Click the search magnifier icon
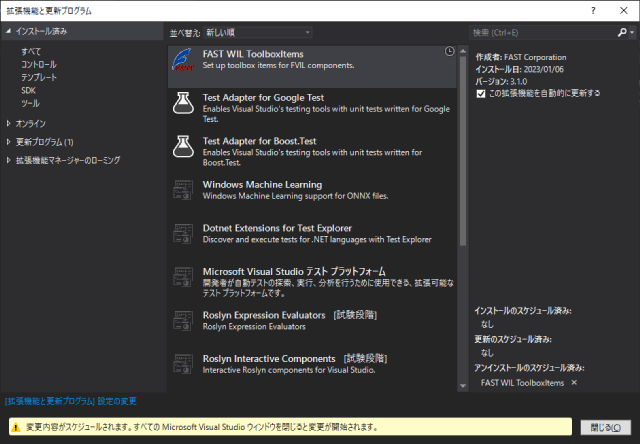 622,32
